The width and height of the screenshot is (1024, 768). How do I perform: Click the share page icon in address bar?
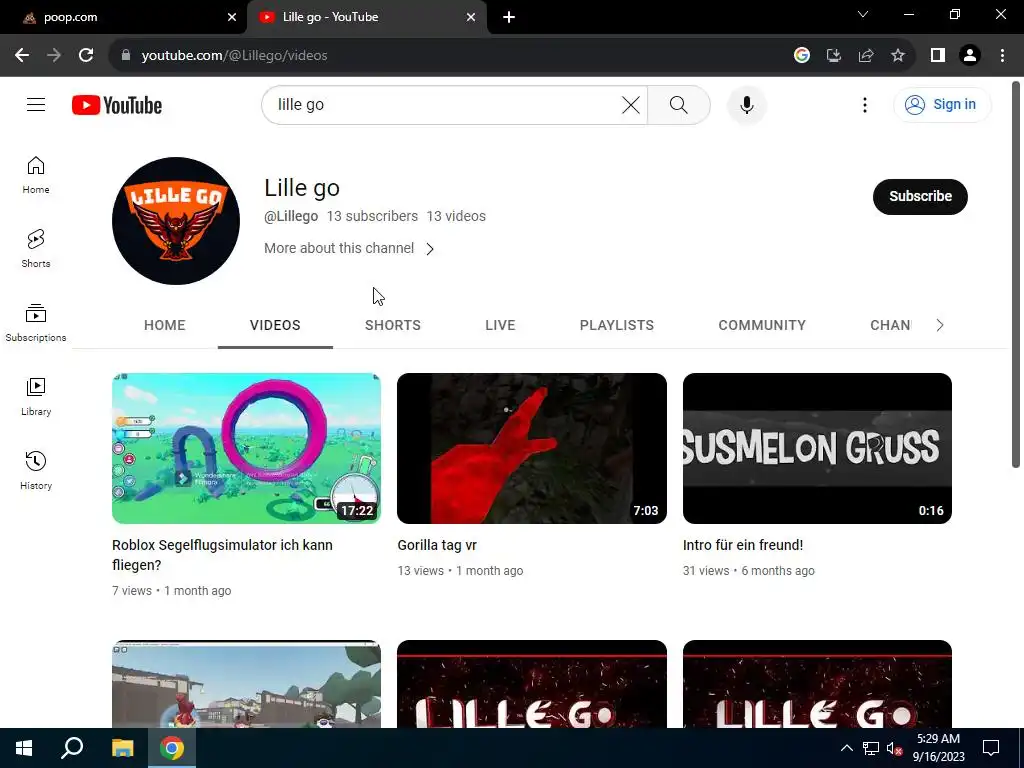pos(866,56)
